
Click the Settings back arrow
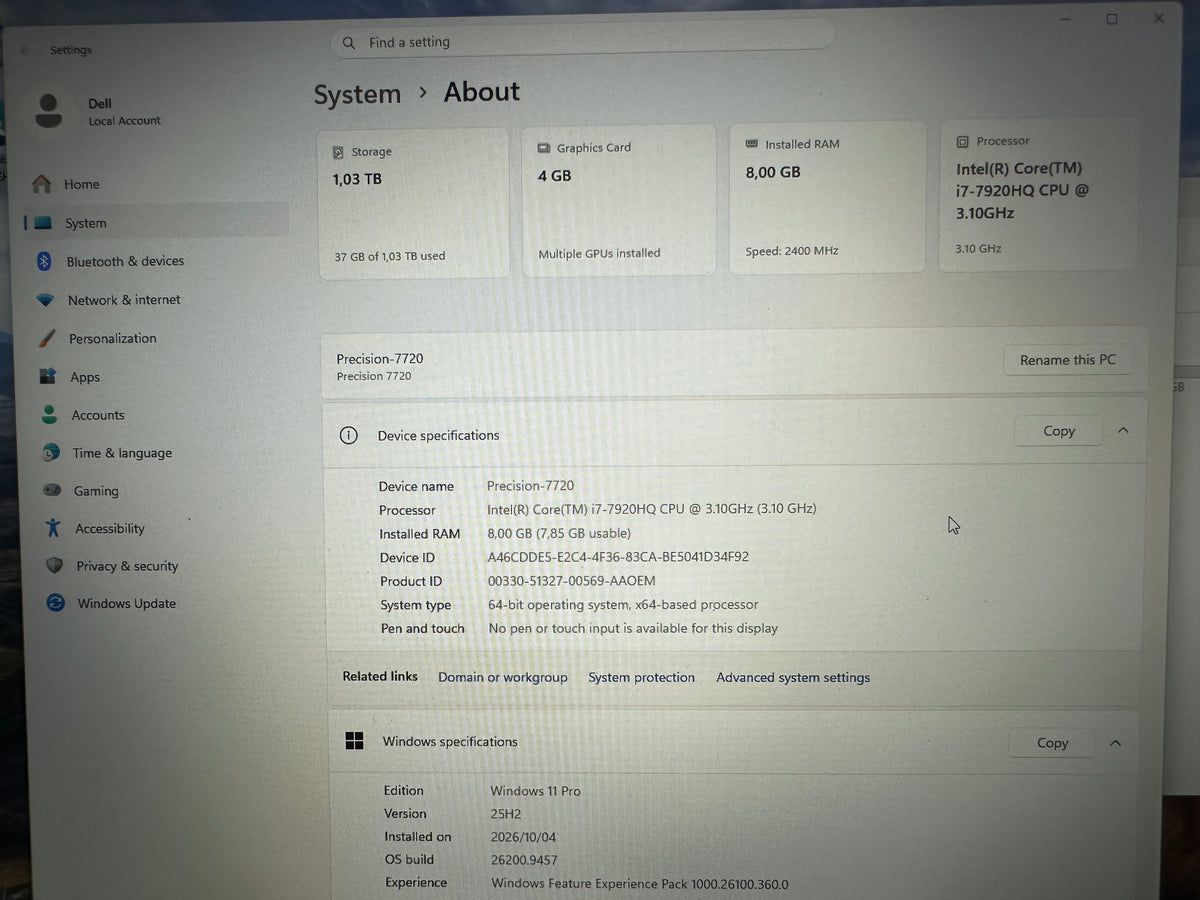[x=25, y=50]
